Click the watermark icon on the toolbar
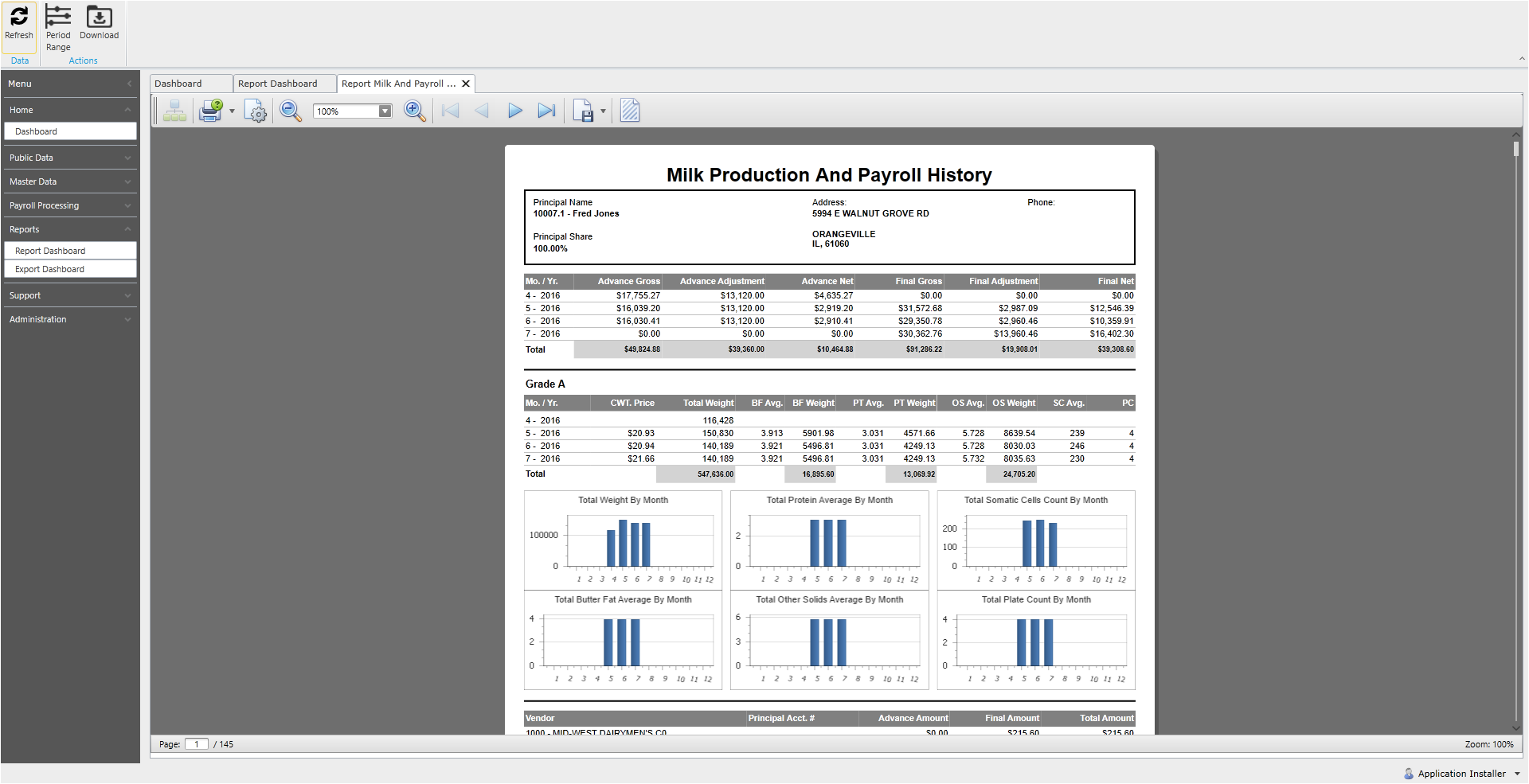Screen dimensions: 1529x784 point(629,111)
